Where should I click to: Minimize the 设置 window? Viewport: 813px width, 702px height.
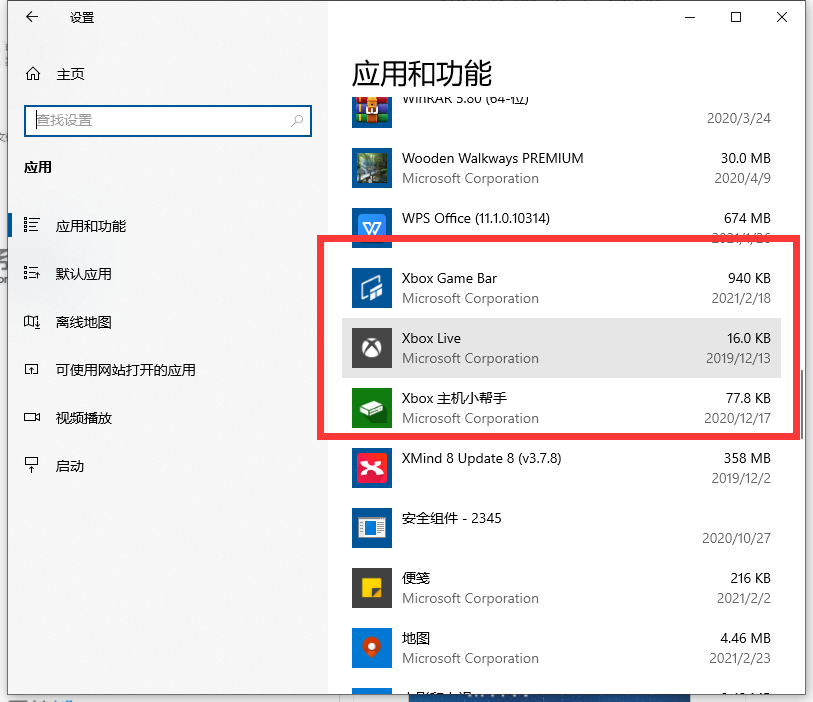pos(690,17)
